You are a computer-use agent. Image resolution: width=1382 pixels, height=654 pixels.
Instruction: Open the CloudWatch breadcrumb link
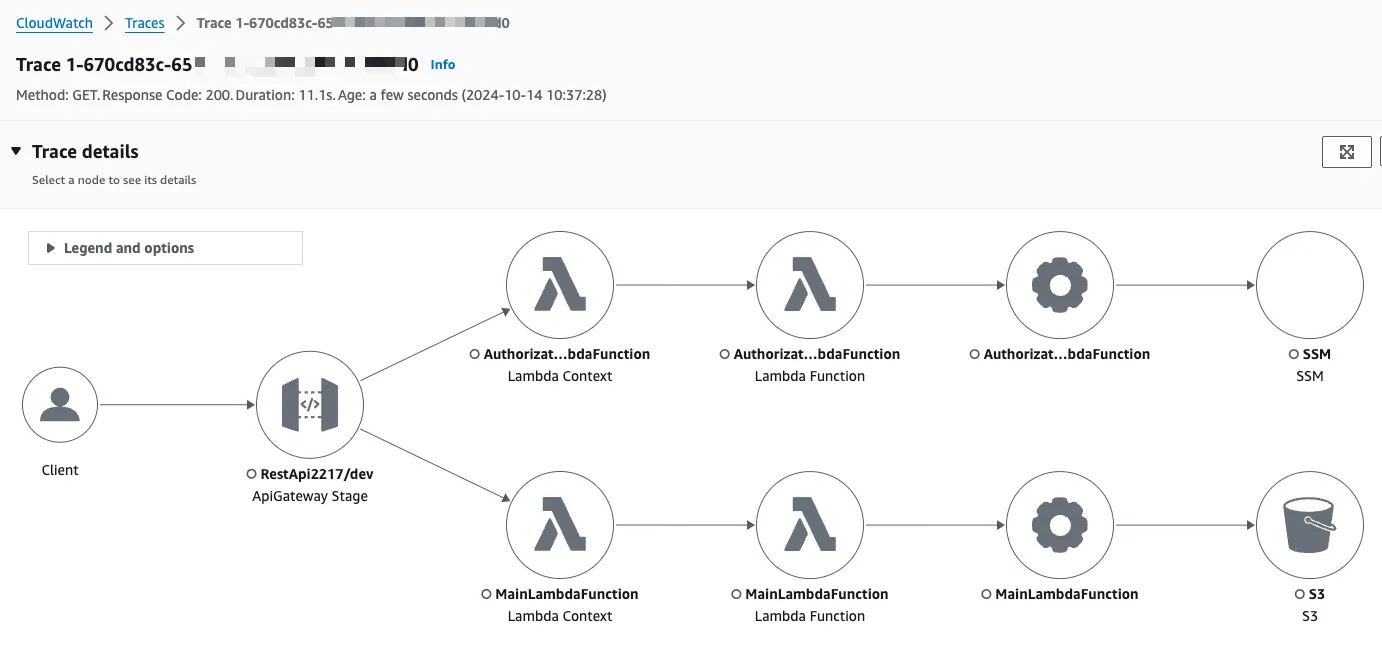(x=54, y=23)
